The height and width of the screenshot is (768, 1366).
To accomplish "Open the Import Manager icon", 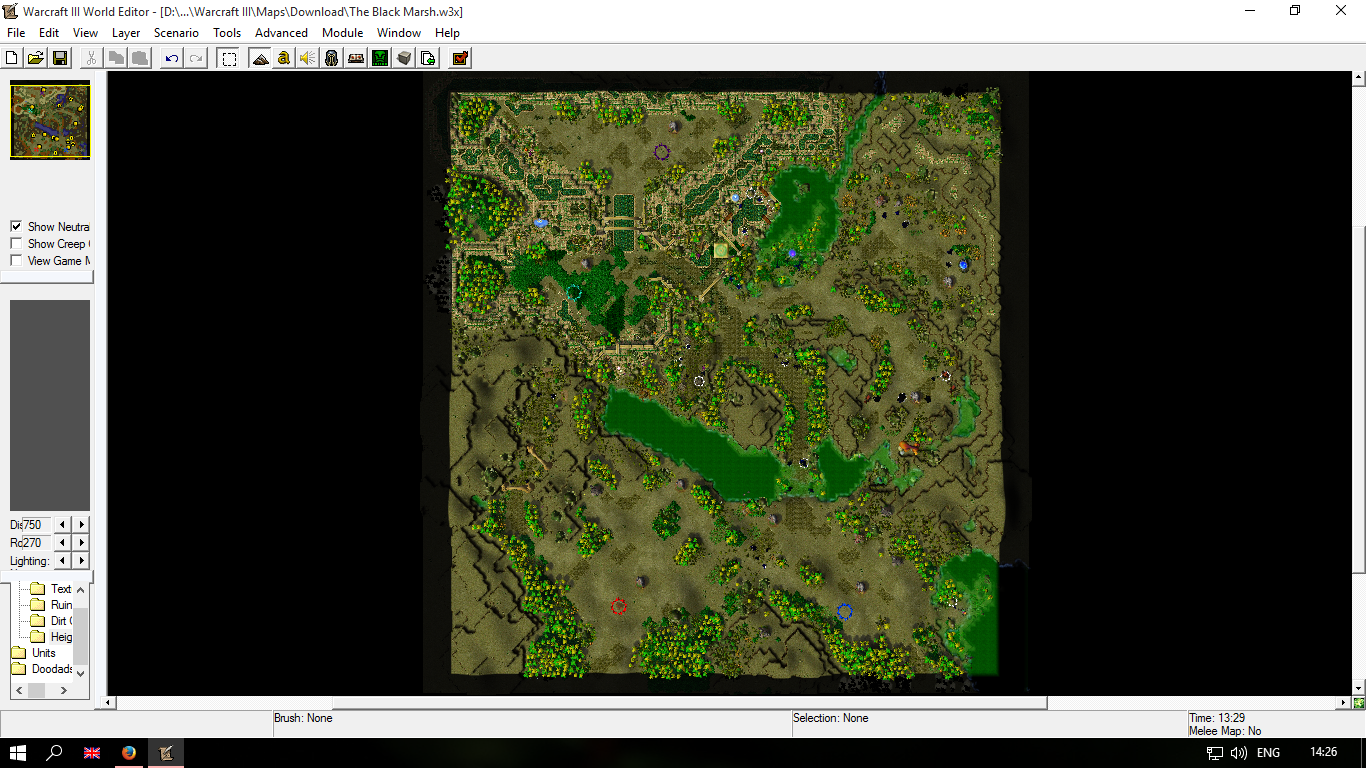I will coord(428,58).
